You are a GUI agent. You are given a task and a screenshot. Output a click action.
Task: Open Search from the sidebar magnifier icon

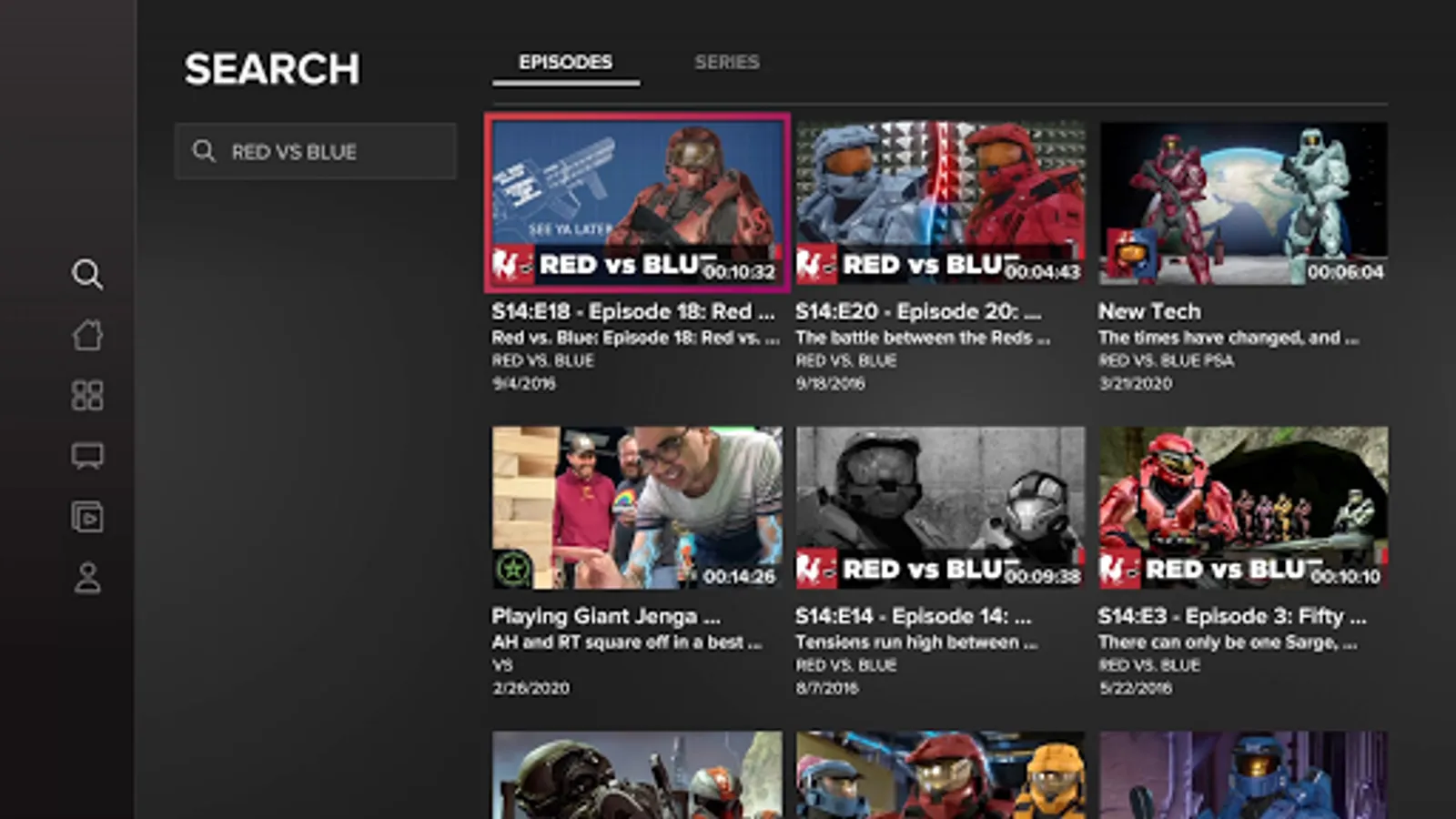click(x=87, y=274)
